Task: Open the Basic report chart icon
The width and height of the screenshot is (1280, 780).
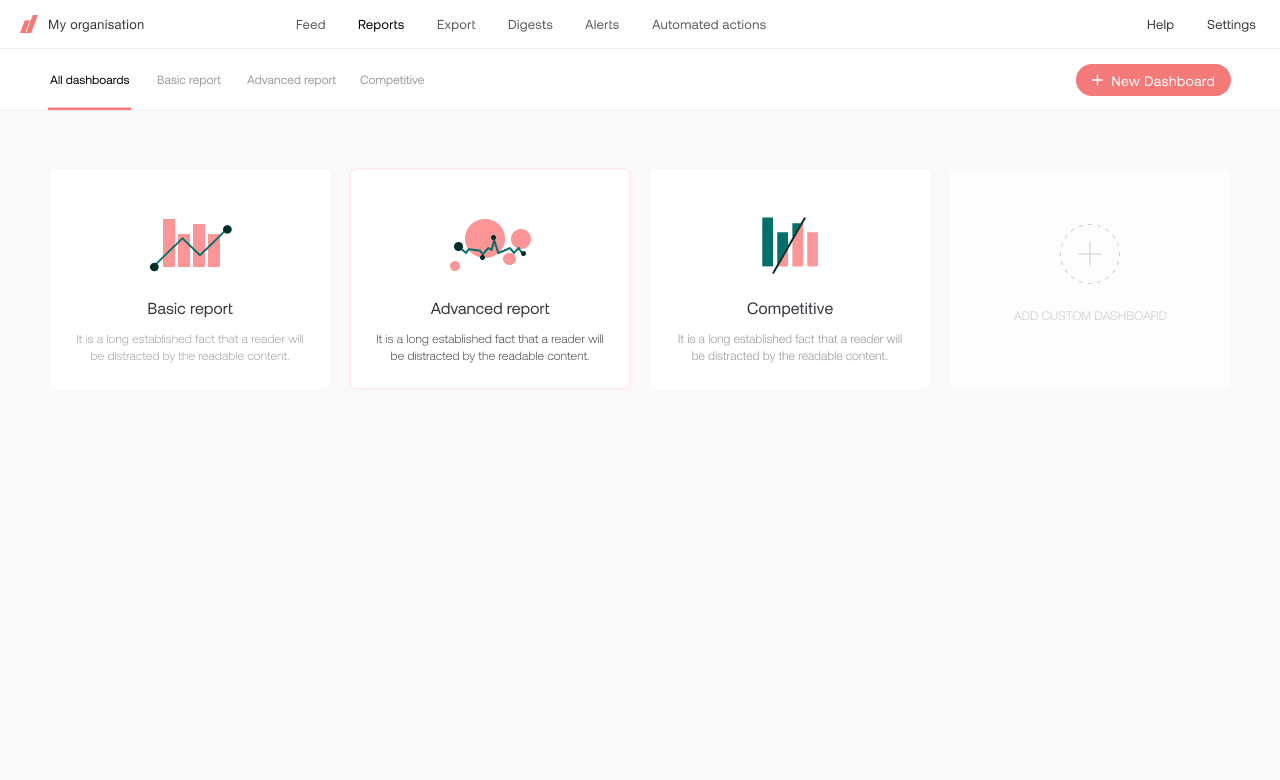Action: pos(190,245)
